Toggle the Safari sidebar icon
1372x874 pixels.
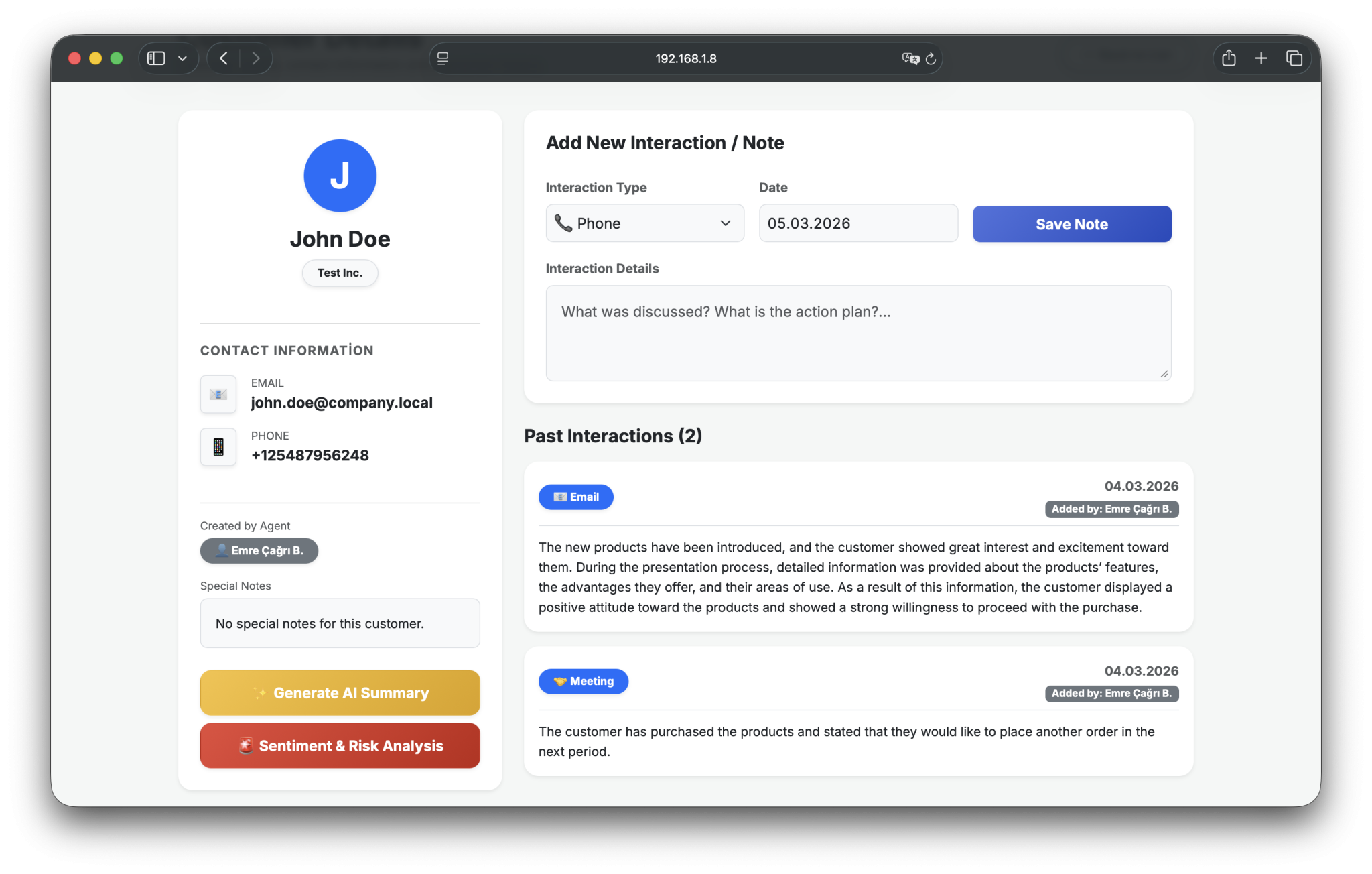pyautogui.click(x=156, y=58)
